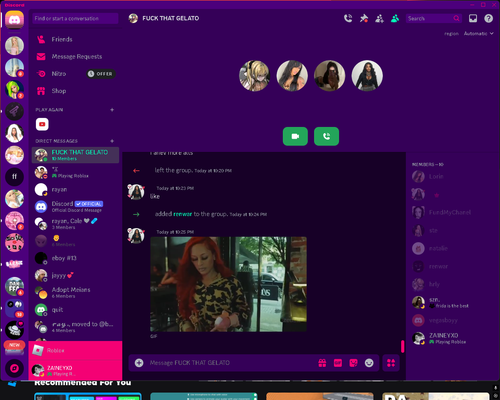Viewport: 500px width, 400px height.
Task: Open the ff server in sidebar
Action: point(14,177)
